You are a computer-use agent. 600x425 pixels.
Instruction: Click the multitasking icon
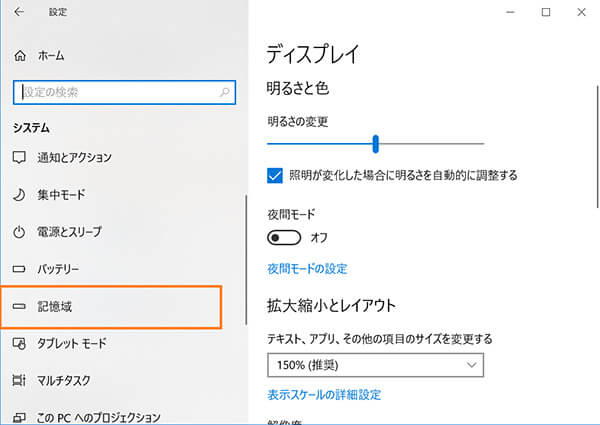tap(18, 381)
